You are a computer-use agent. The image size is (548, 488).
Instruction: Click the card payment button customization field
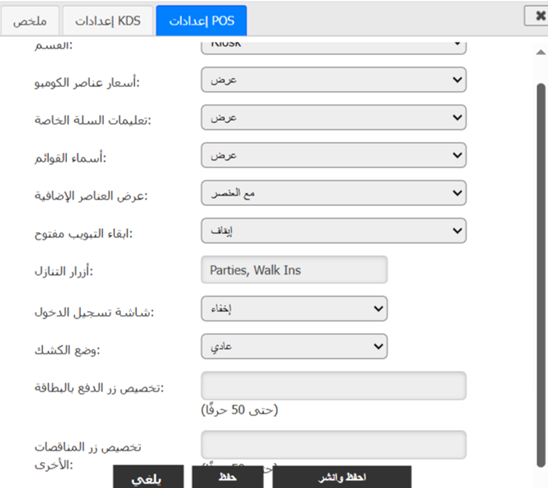pos(334,386)
